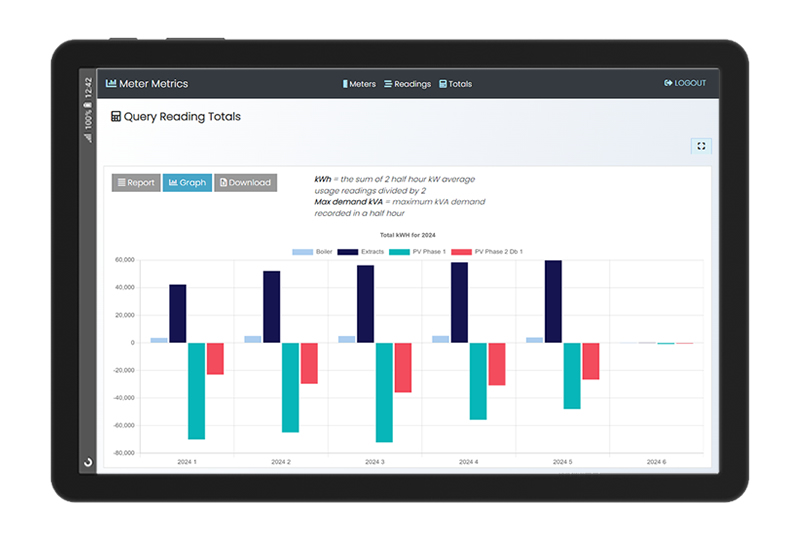Toggle PV Phase 2 Db 1 legend entry

[x=487, y=252]
